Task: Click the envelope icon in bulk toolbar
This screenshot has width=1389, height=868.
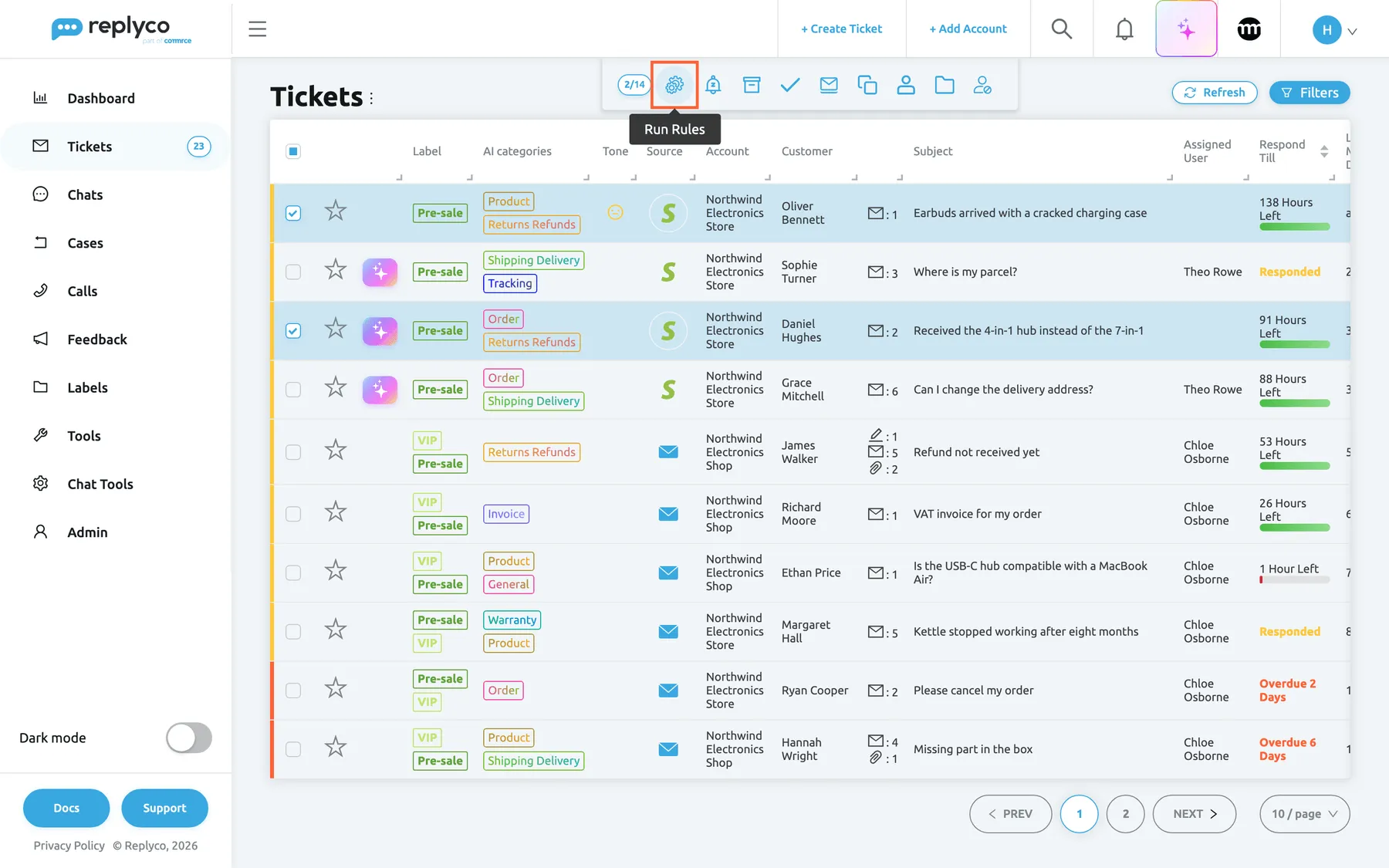Action: coord(829,85)
